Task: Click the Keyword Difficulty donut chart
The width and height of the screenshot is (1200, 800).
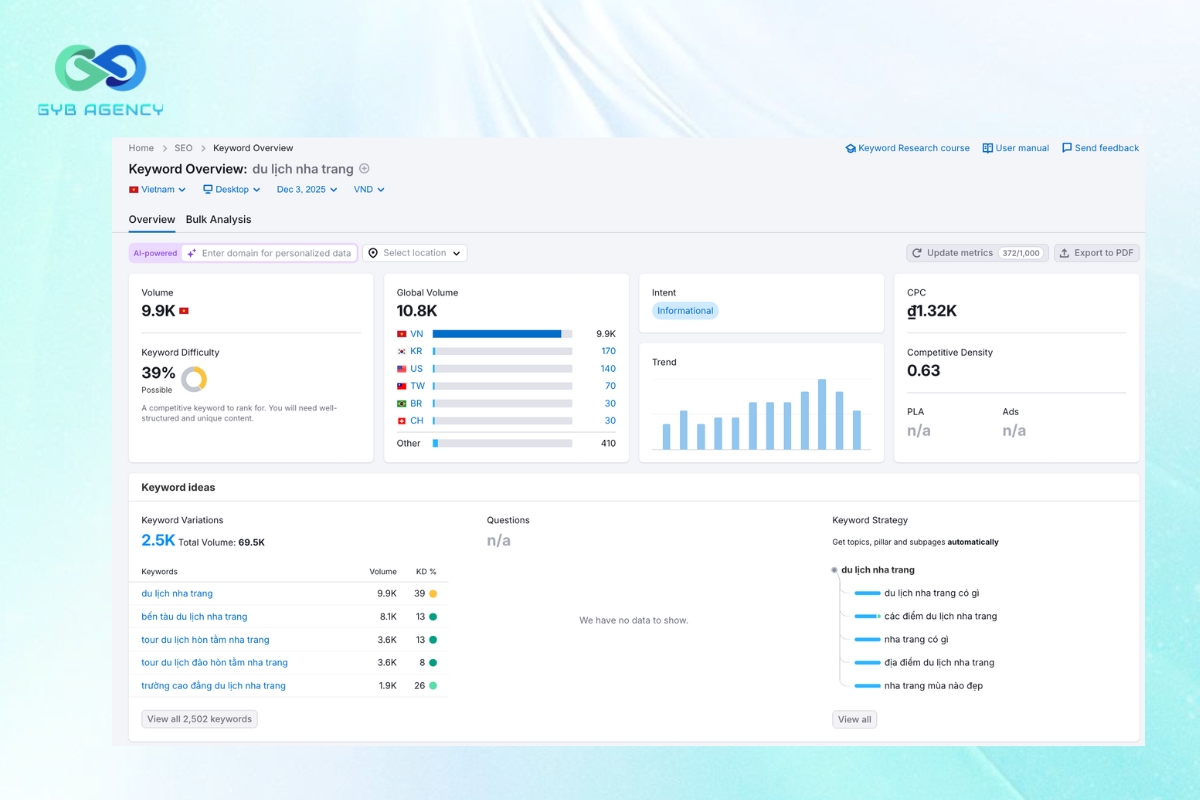Action: click(x=194, y=379)
